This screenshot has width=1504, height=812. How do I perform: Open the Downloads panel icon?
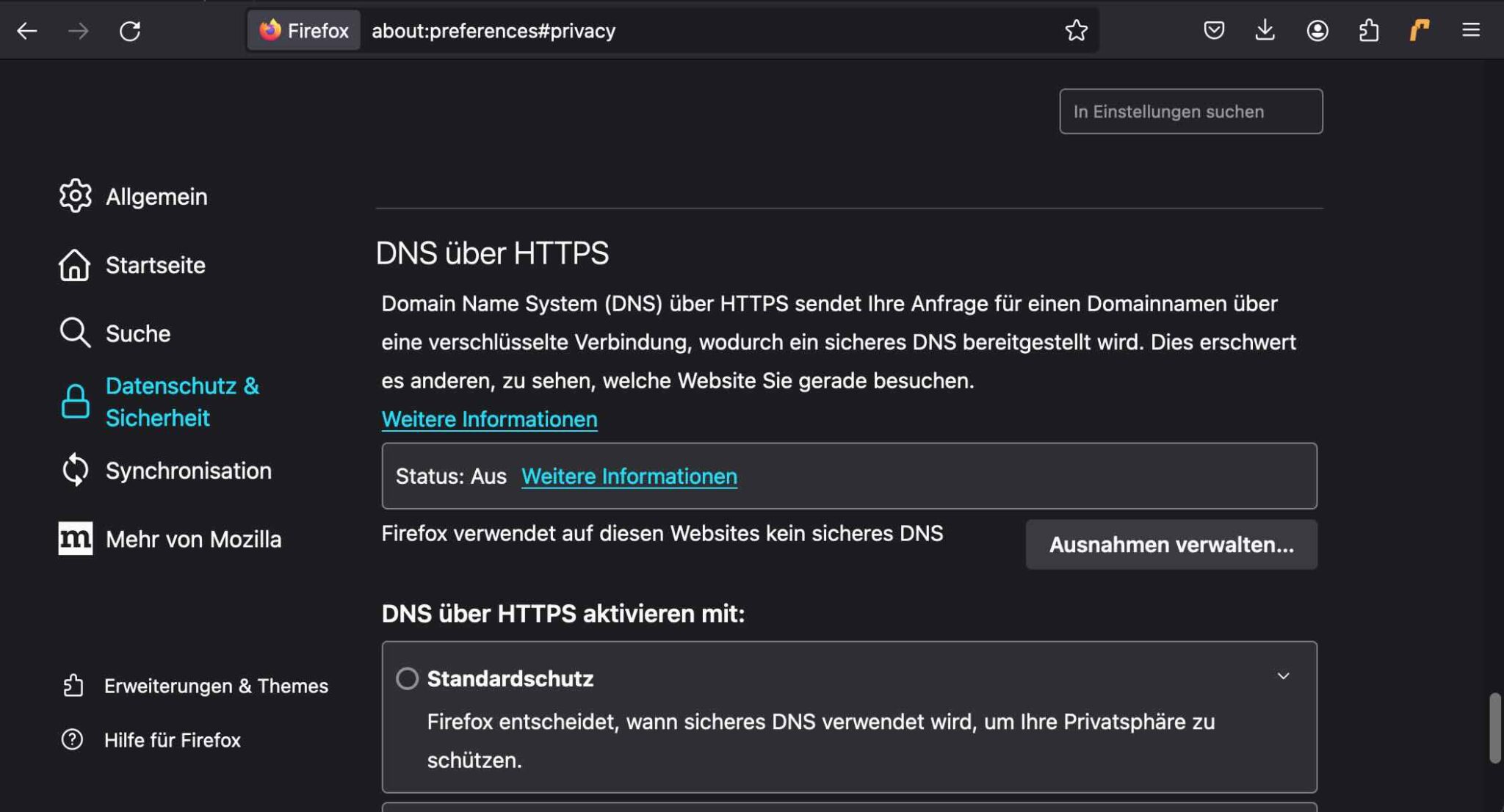pos(1265,30)
